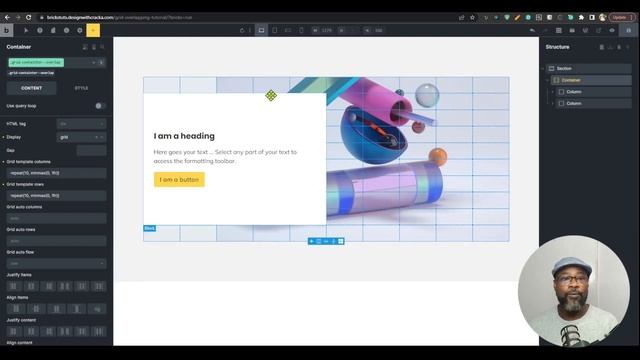Select the third Justify items option

pos(49,286)
